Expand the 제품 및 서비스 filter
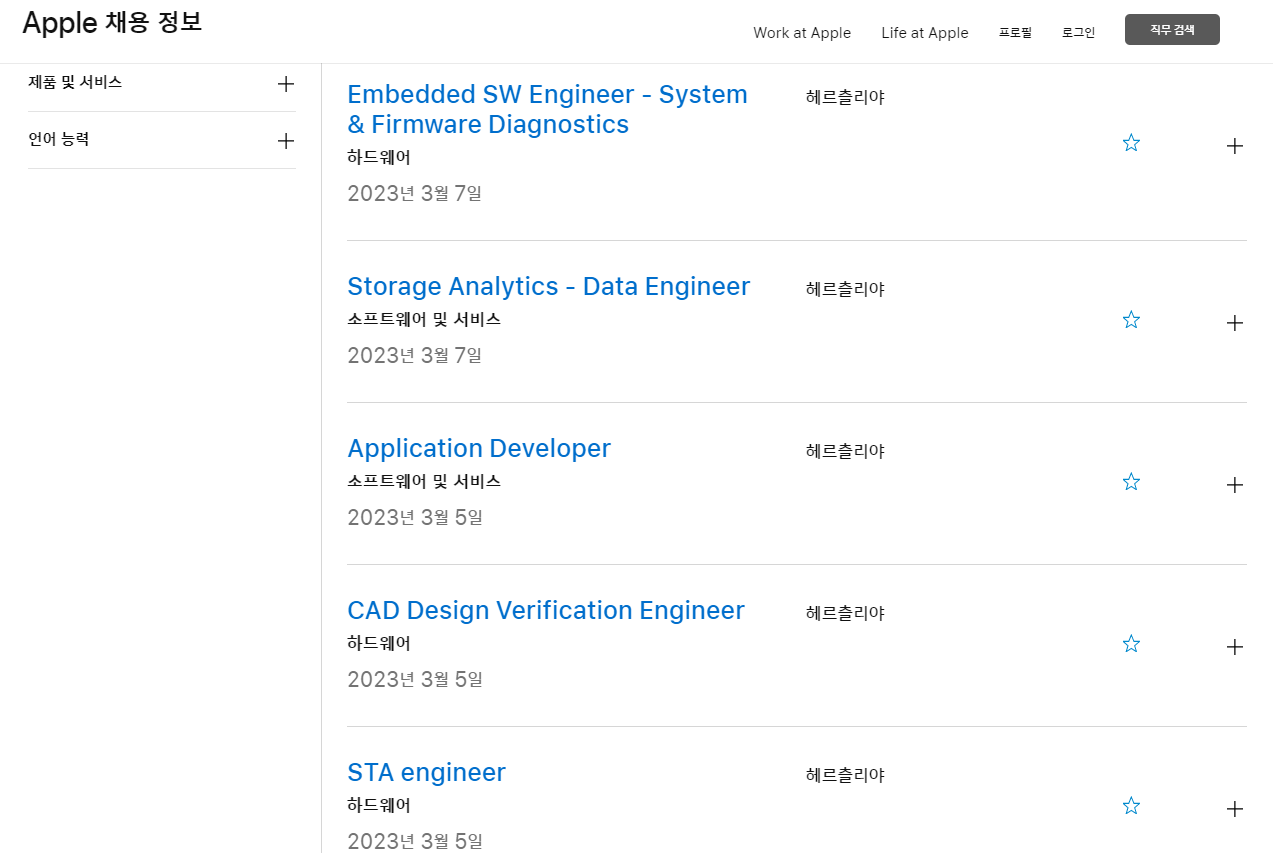The width and height of the screenshot is (1273, 853). [286, 84]
